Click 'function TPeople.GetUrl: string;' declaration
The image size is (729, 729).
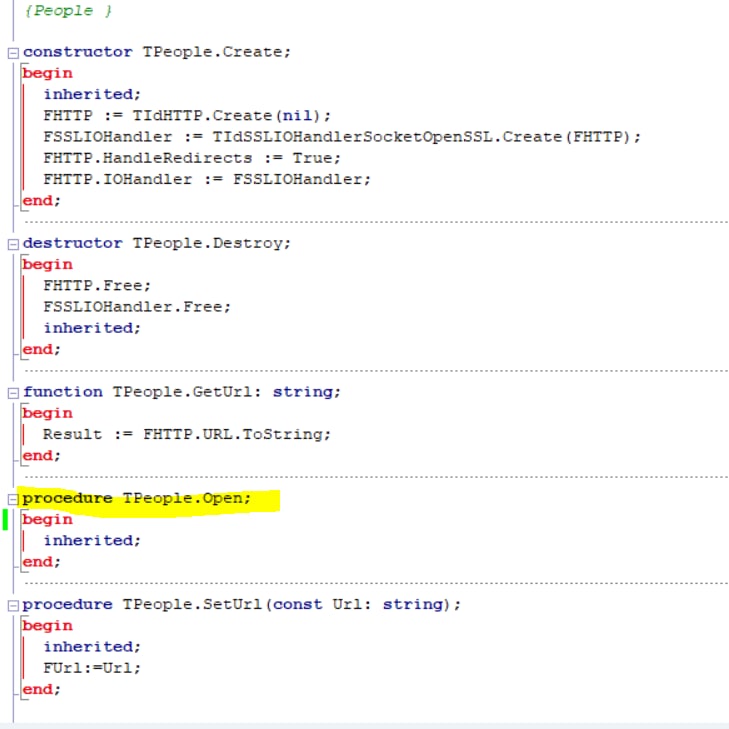click(182, 392)
